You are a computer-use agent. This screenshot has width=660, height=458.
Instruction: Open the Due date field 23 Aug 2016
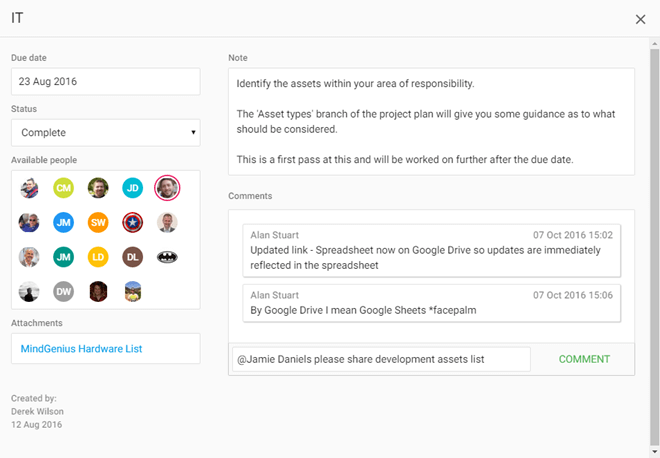coord(106,82)
